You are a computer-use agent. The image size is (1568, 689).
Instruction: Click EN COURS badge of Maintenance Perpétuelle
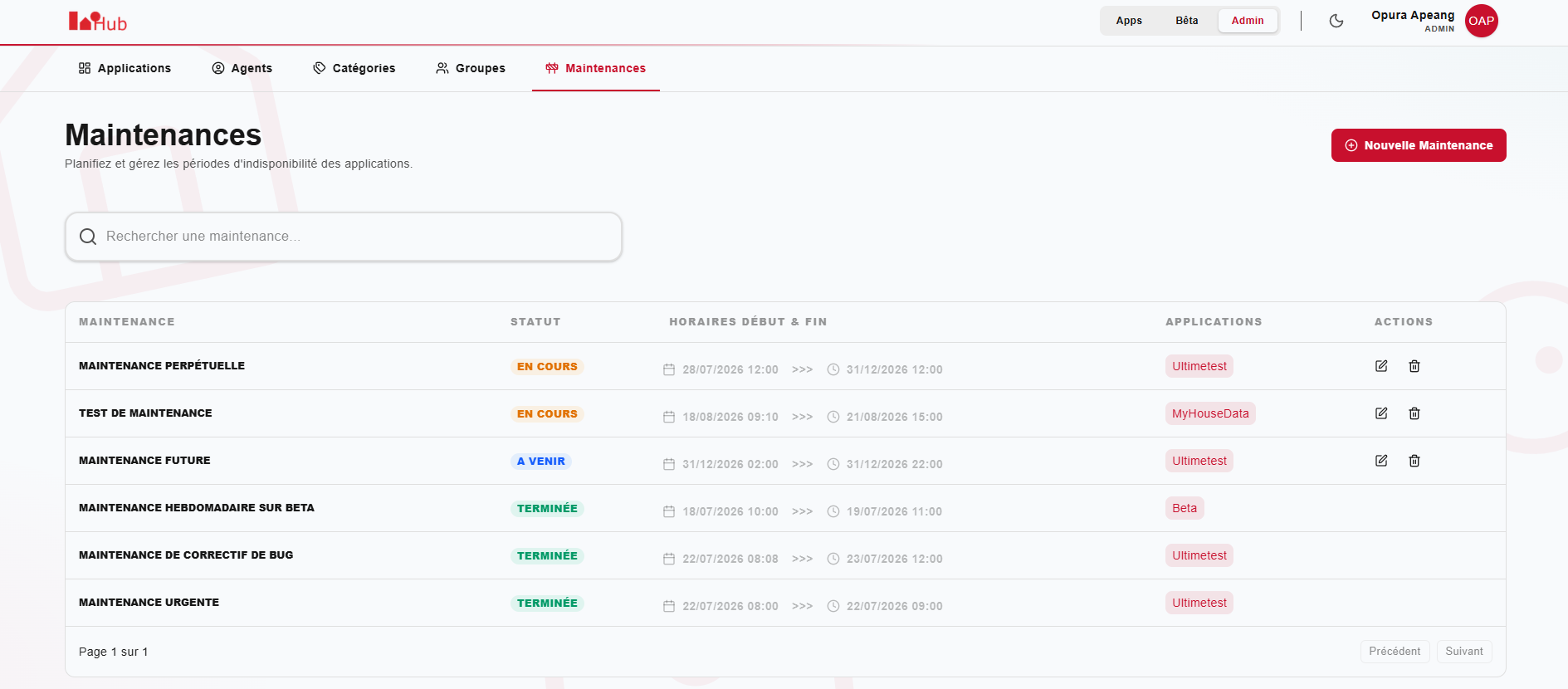pos(547,367)
